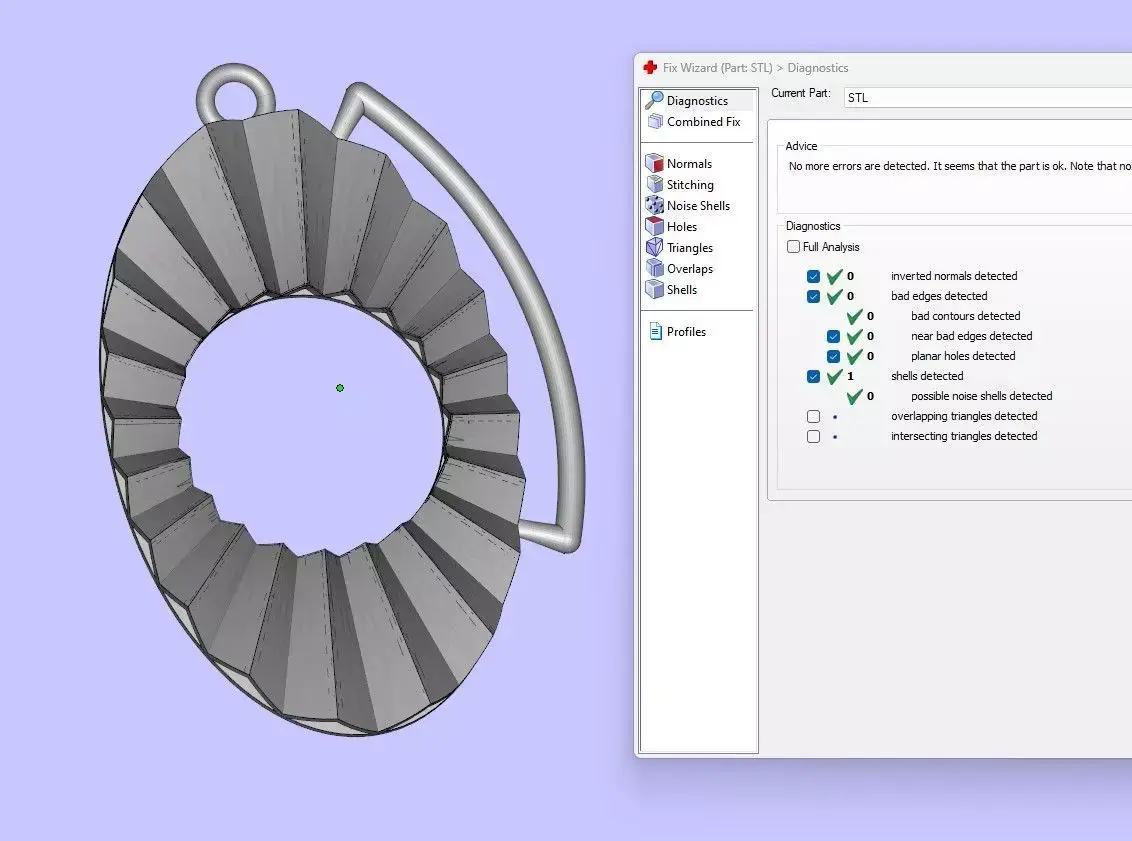Switch to the Combined Fix page label
Screen dimensions: 1132x841
(704, 121)
